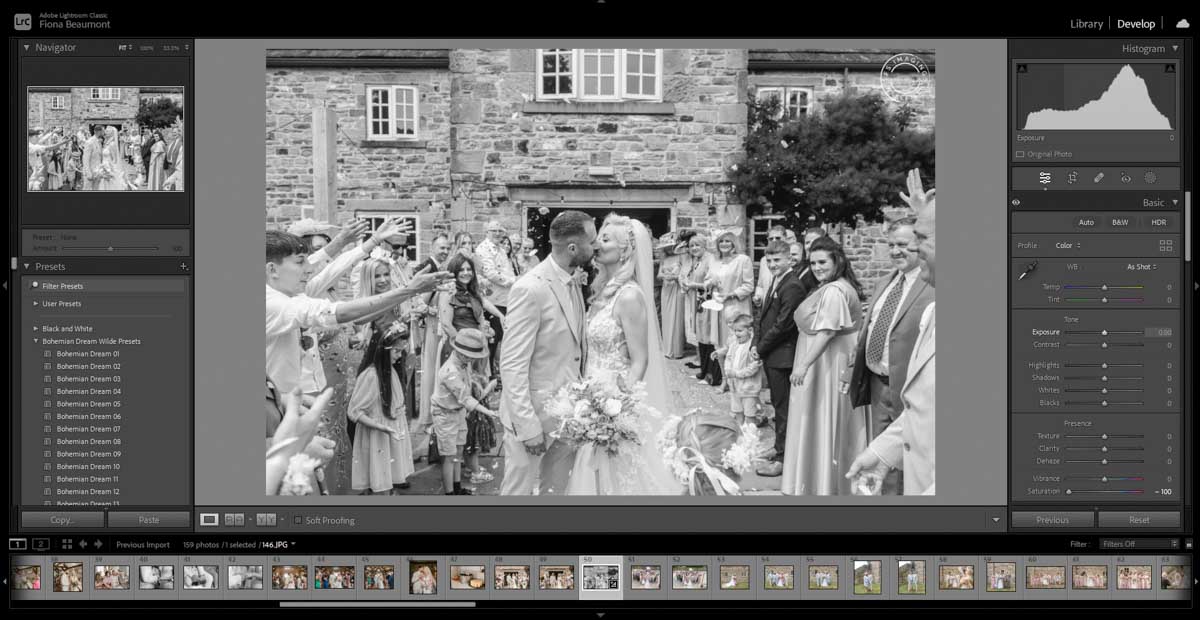This screenshot has width=1200, height=620.
Task: Open the Profile Browser grid icon
Action: point(1165,245)
